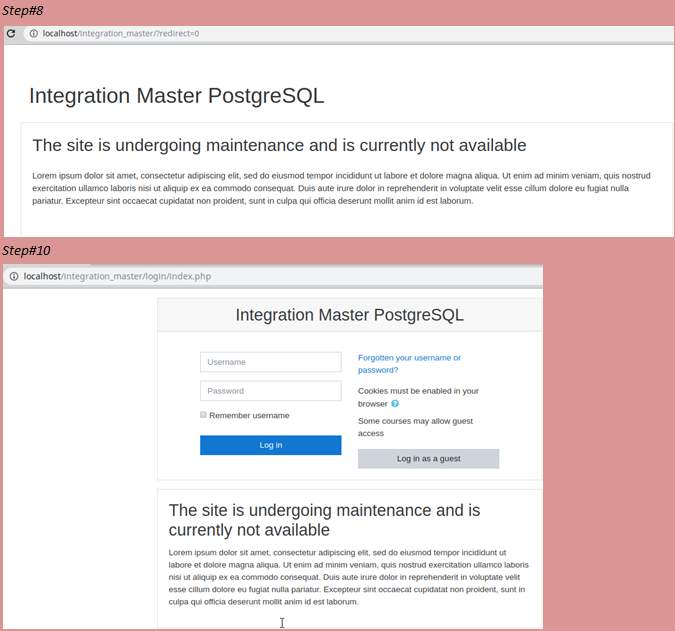Open site info icon in the Step#10 address bar
This screenshot has width=675, height=631.
(14, 276)
